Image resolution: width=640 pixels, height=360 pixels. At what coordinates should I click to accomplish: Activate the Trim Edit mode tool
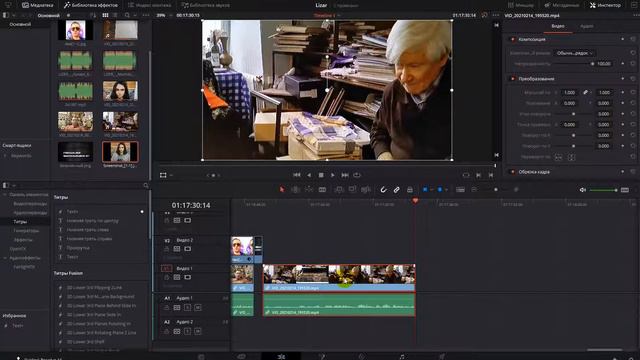[x=296, y=189]
